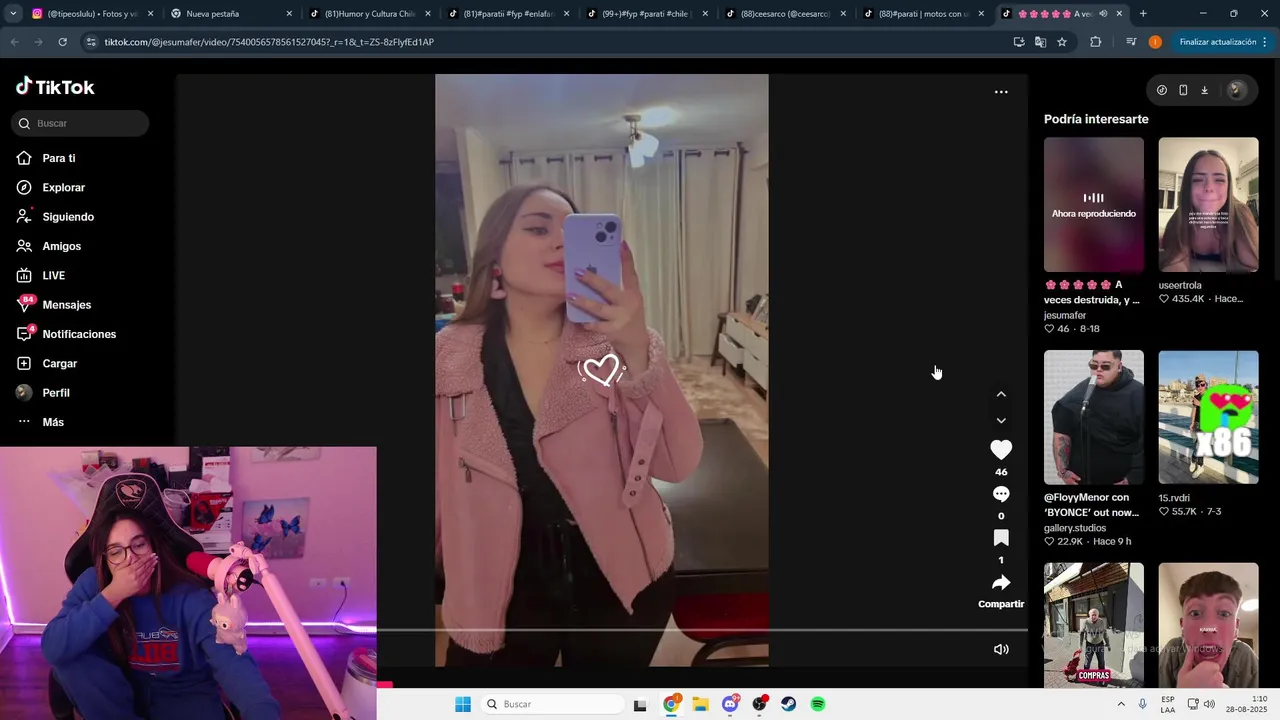Open the Chrome profile avatar
Screen dimensions: 1280x720
tap(1155, 42)
